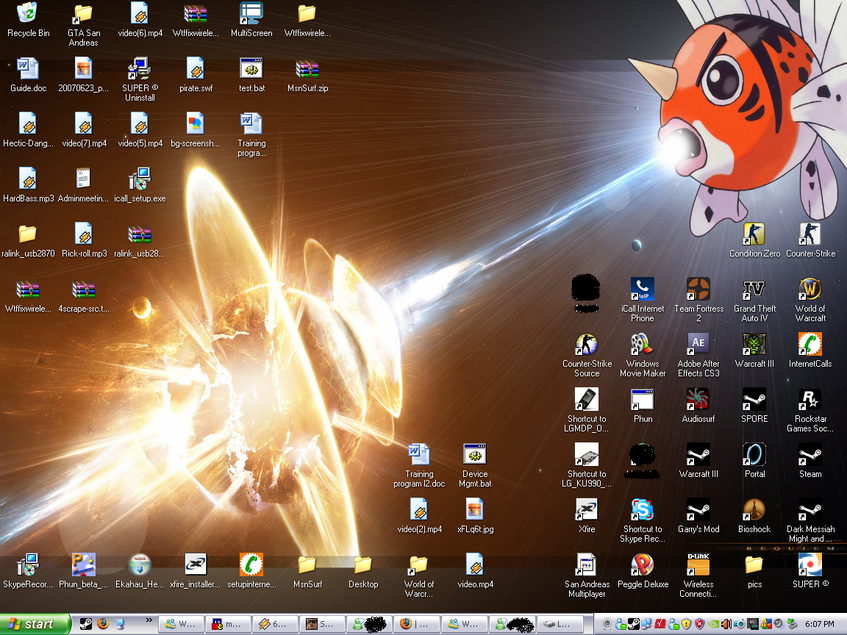
Task: Click the 6:07 PM taskbar clock
Action: pos(819,625)
